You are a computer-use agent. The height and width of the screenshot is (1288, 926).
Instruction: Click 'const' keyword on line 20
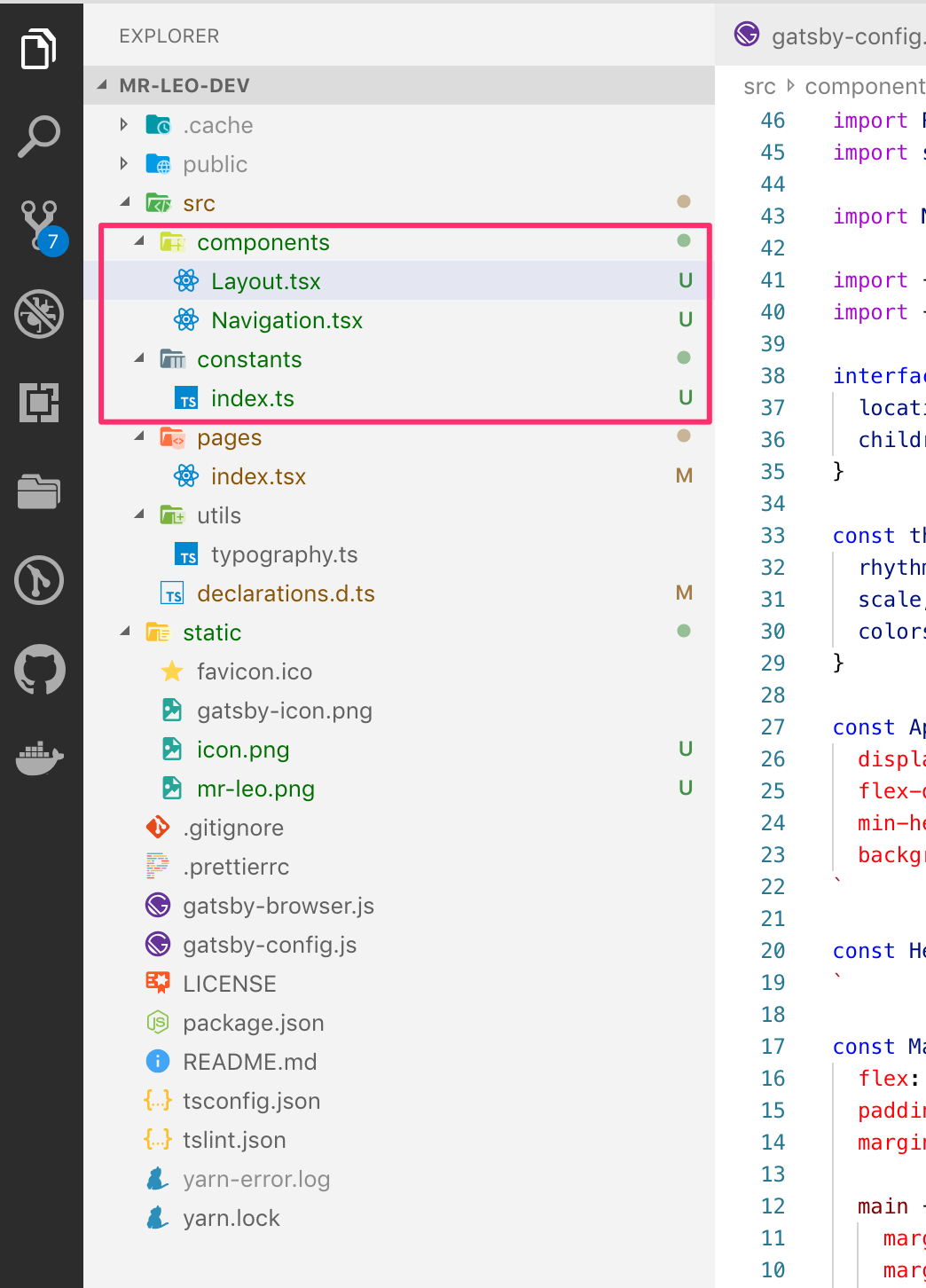tap(864, 951)
